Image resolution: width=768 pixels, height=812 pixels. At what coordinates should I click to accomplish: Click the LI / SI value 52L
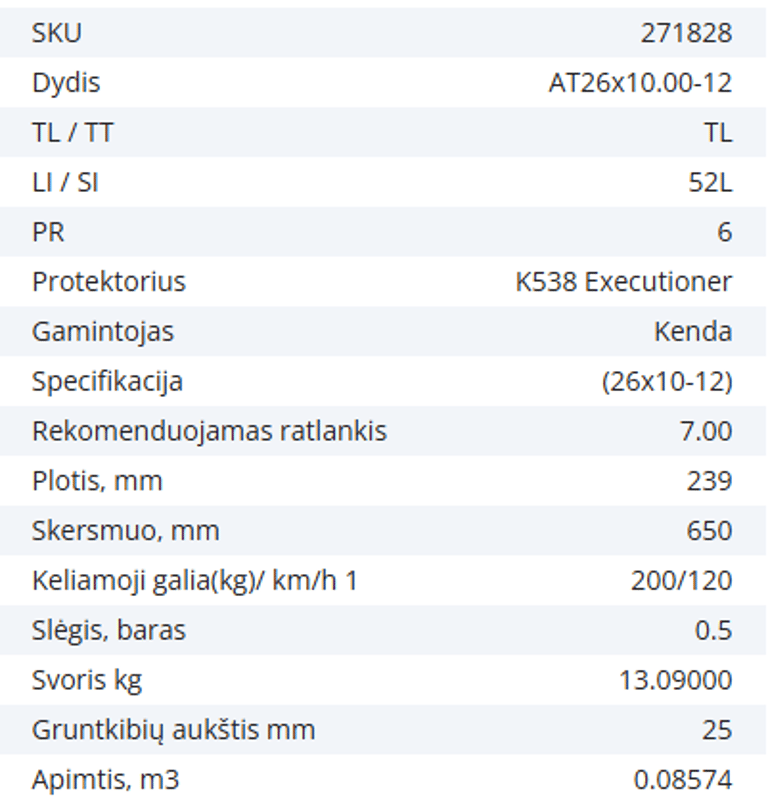coord(710,182)
